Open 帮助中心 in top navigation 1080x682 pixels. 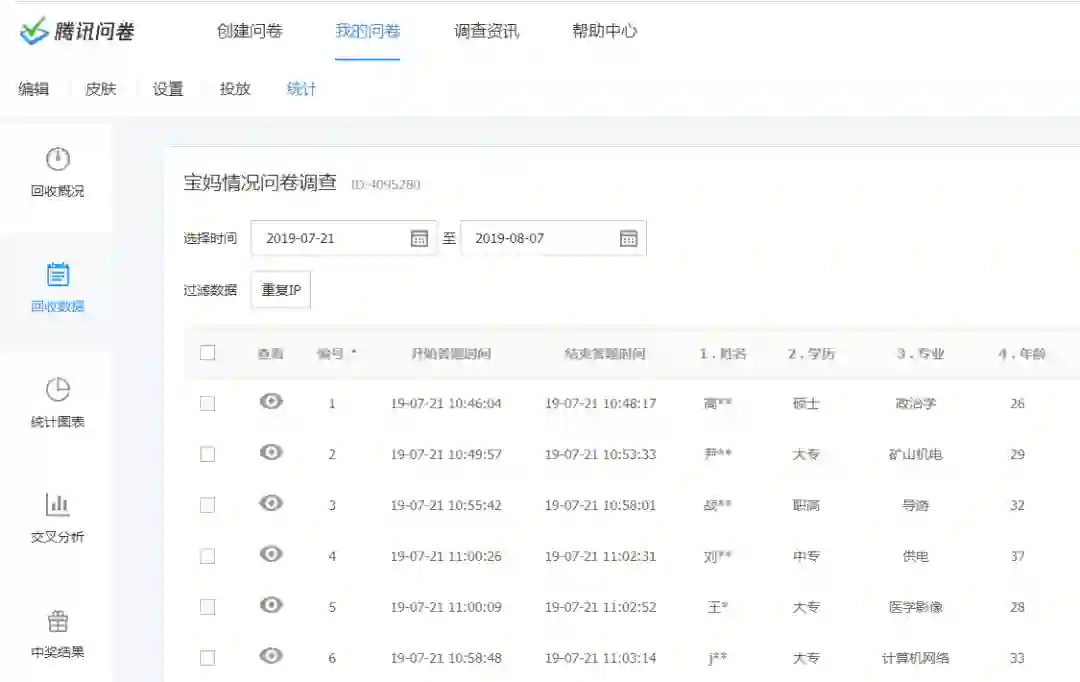click(x=605, y=31)
